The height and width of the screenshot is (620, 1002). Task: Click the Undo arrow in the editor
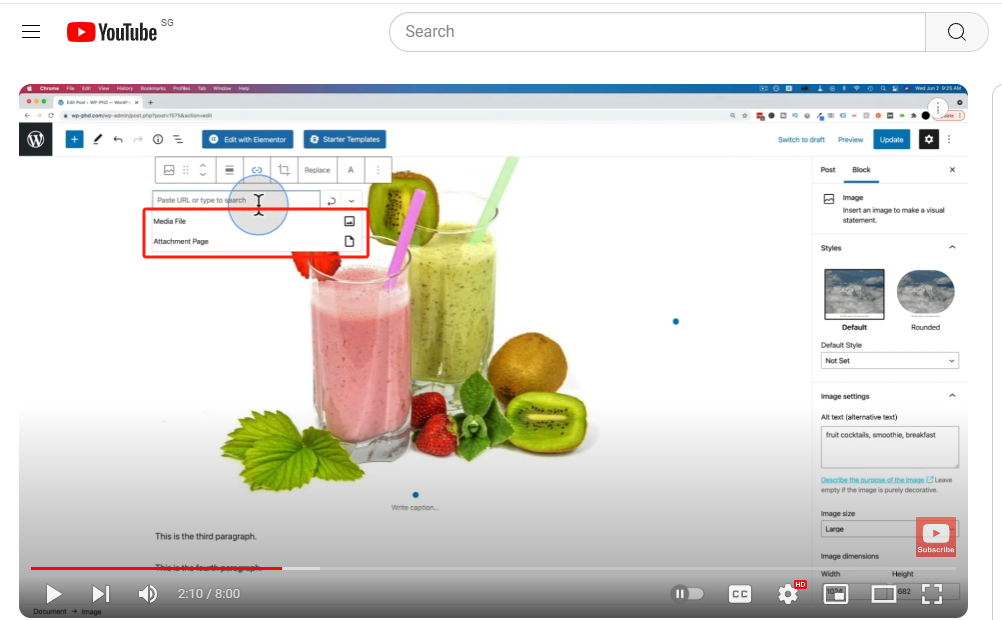(118, 139)
